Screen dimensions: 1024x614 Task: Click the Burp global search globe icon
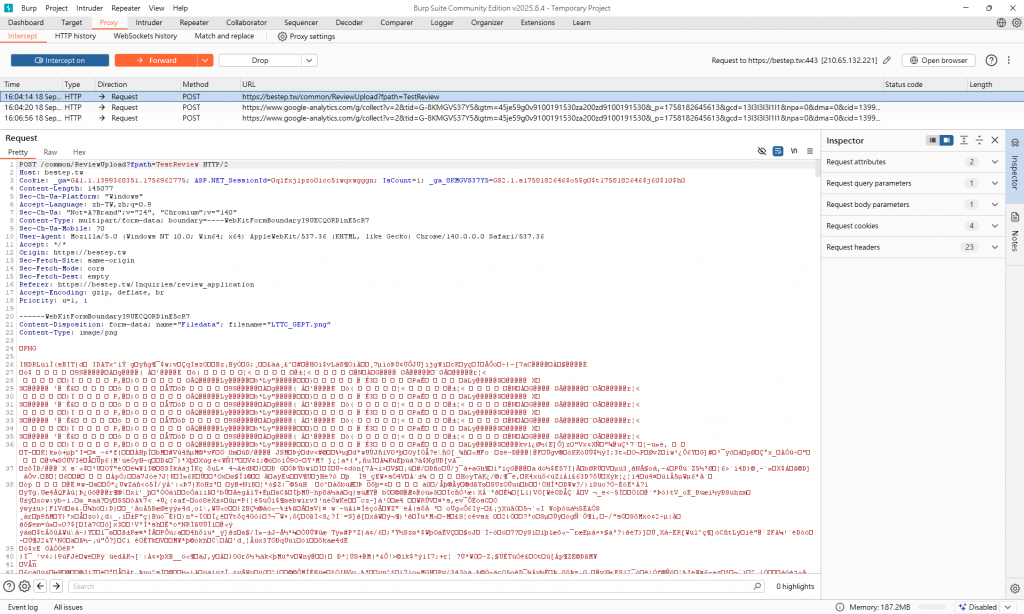(x=1001, y=22)
